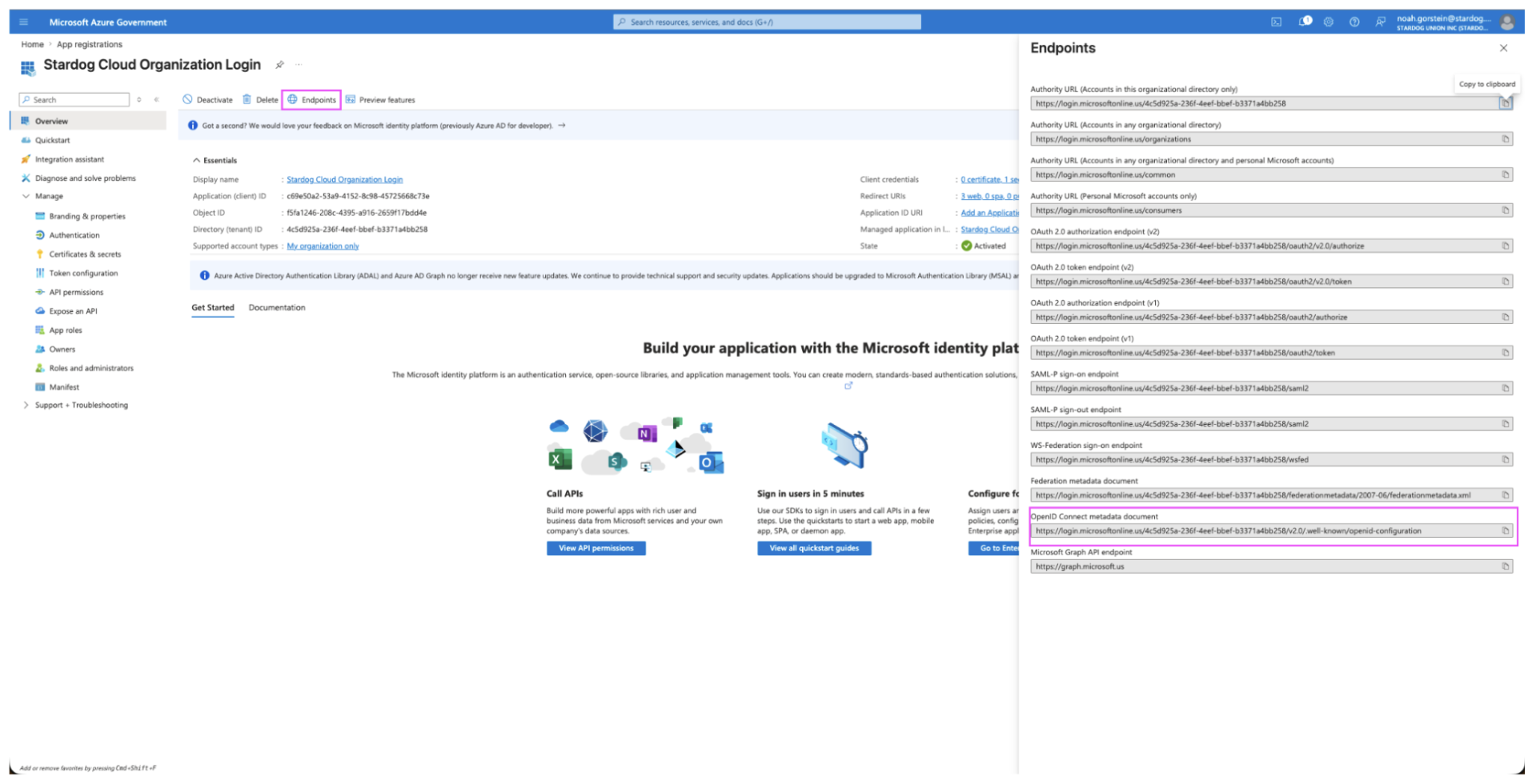Screen dimensions: 1532x784
Task: Click View all quickstart guides button
Action: pos(814,548)
